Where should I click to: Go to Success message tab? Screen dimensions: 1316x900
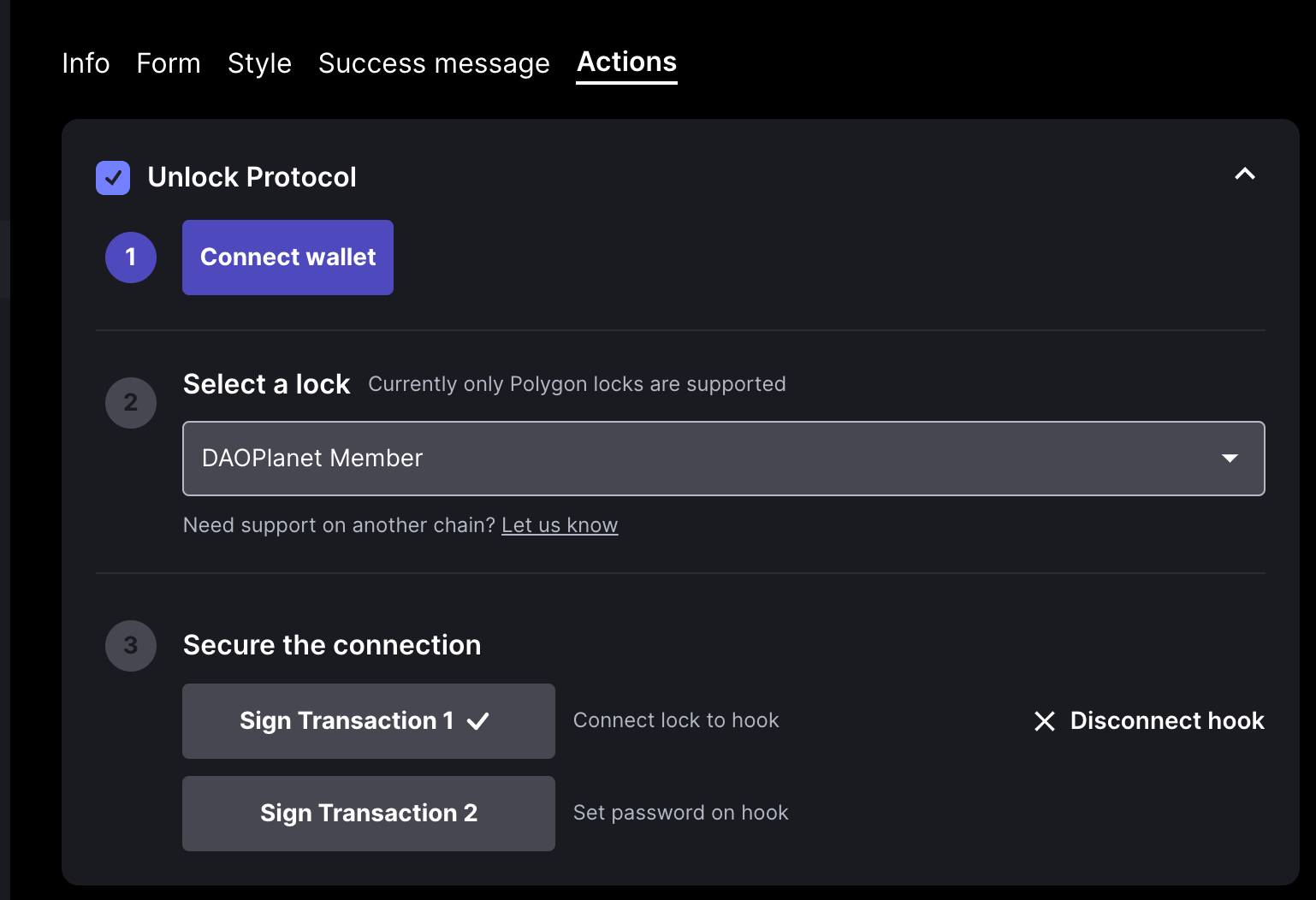click(434, 63)
